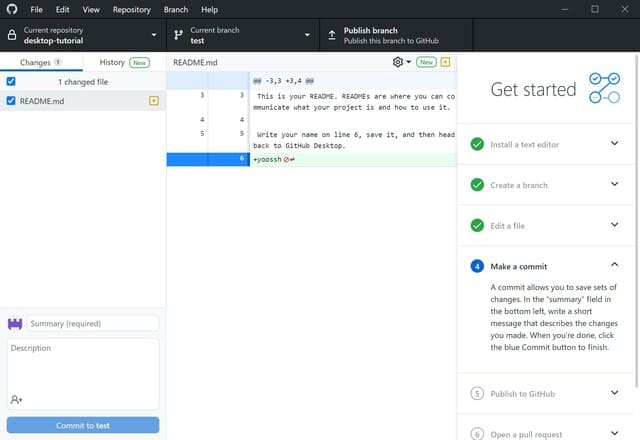Image resolution: width=640 pixels, height=440 pixels.
Task: Uncheck the README.md file checkbox
Action: 11,101
